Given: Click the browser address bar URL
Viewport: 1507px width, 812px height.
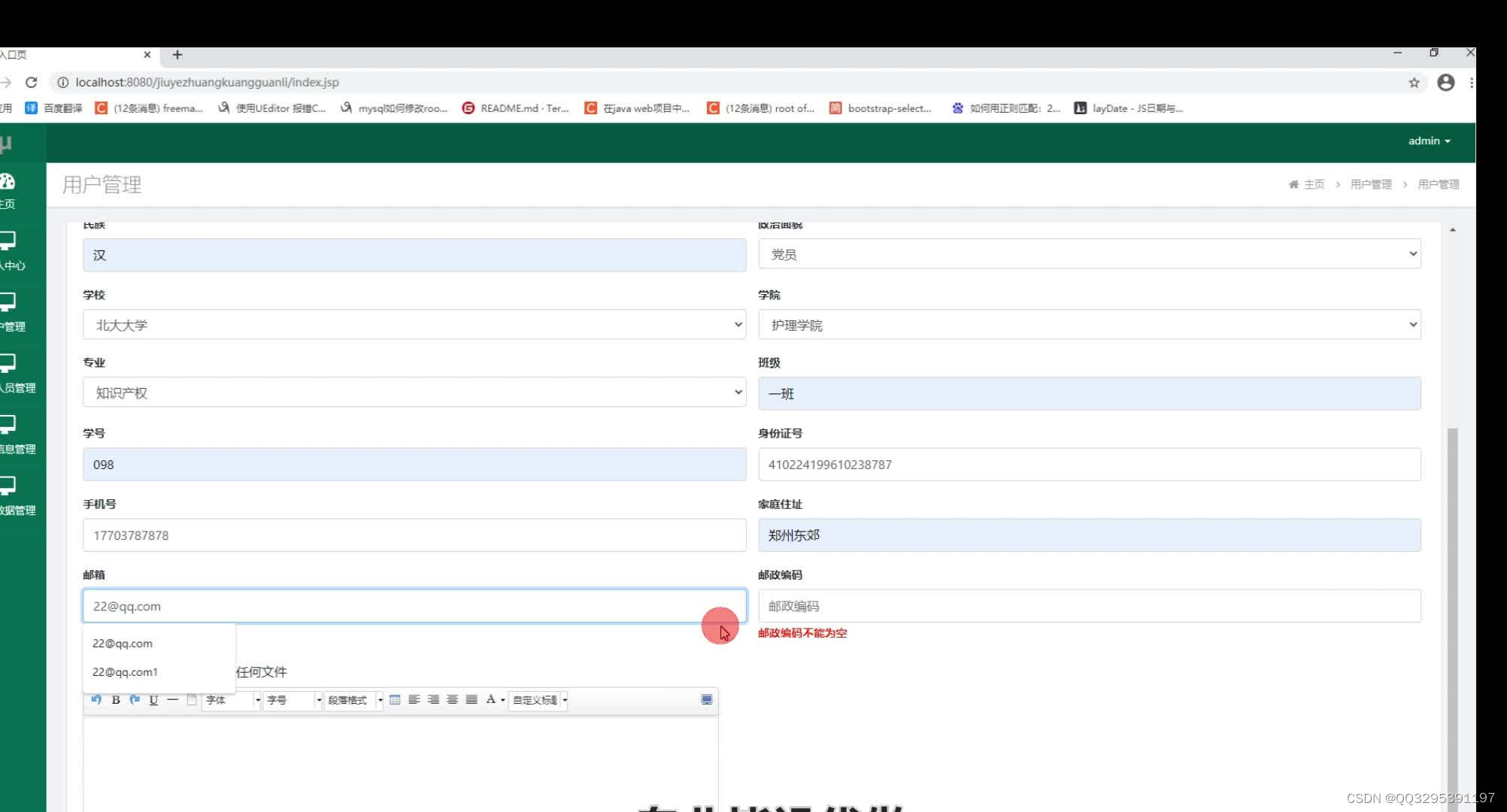Looking at the screenshot, I should [207, 82].
